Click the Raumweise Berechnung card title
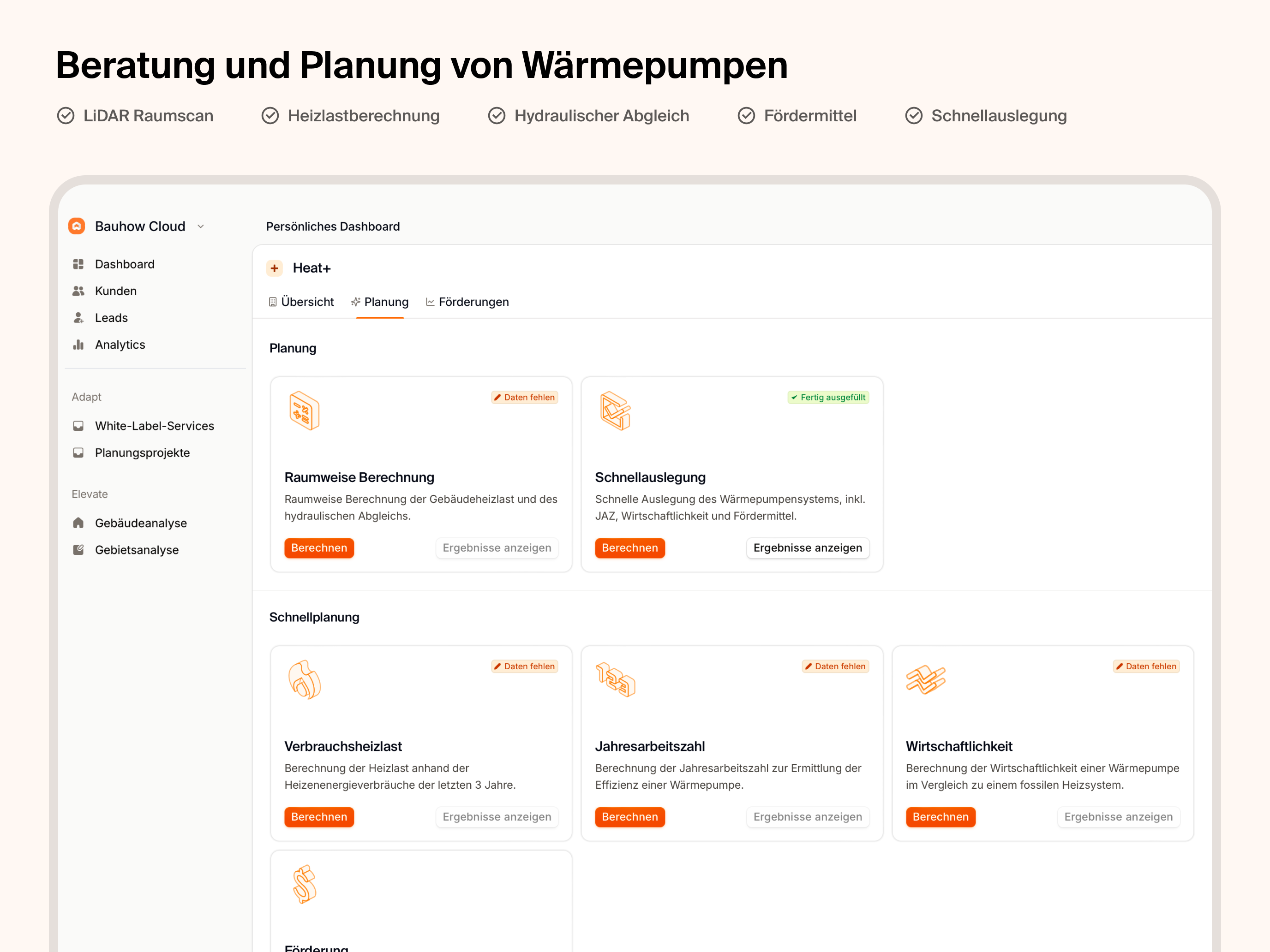This screenshot has height=952, width=1270. coord(359,477)
